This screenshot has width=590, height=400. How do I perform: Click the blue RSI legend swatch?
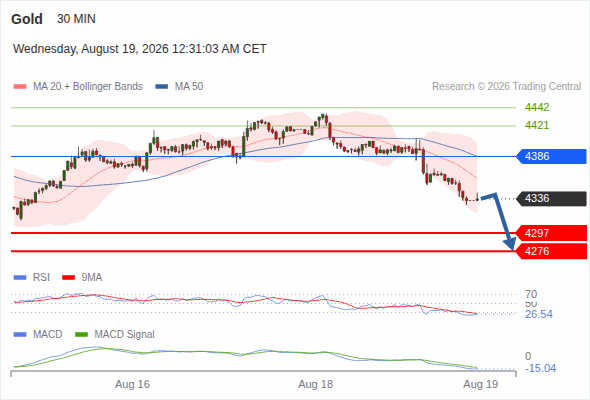(x=20, y=278)
